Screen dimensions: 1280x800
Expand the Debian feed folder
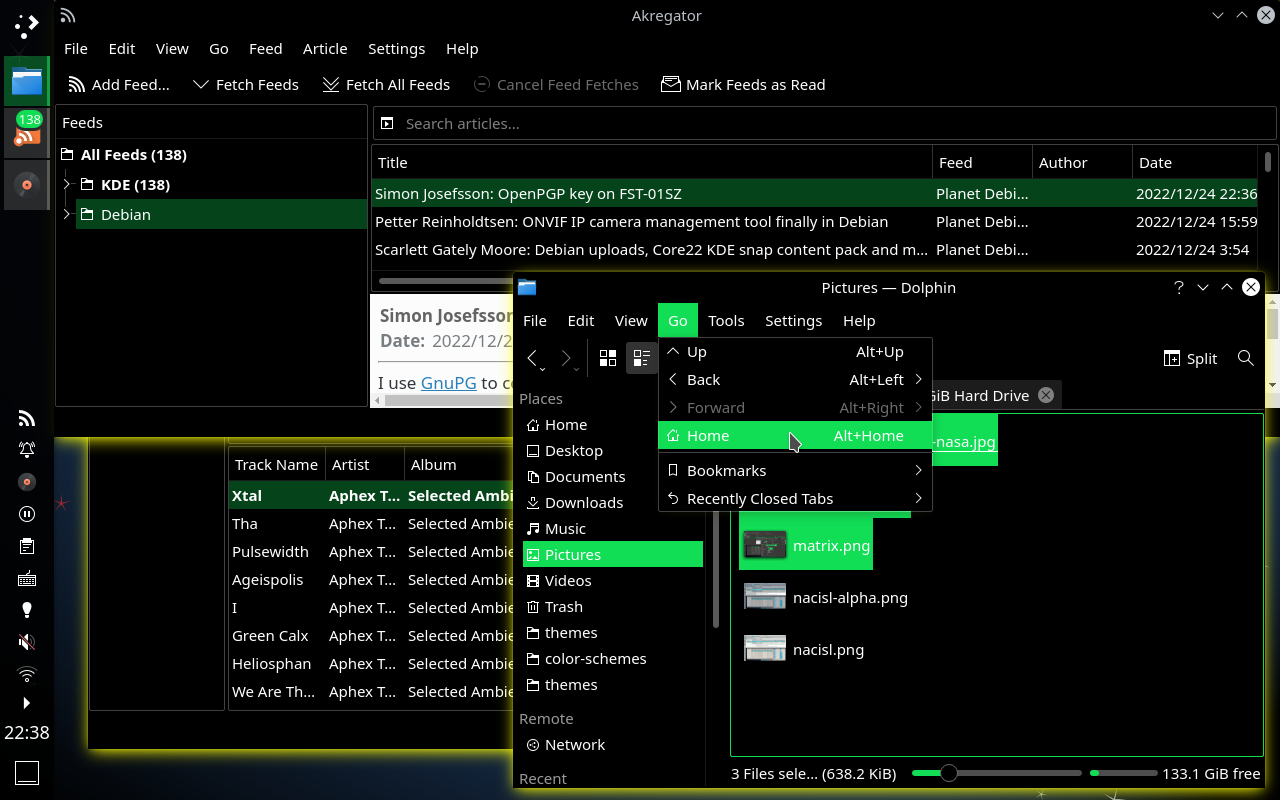tap(67, 214)
